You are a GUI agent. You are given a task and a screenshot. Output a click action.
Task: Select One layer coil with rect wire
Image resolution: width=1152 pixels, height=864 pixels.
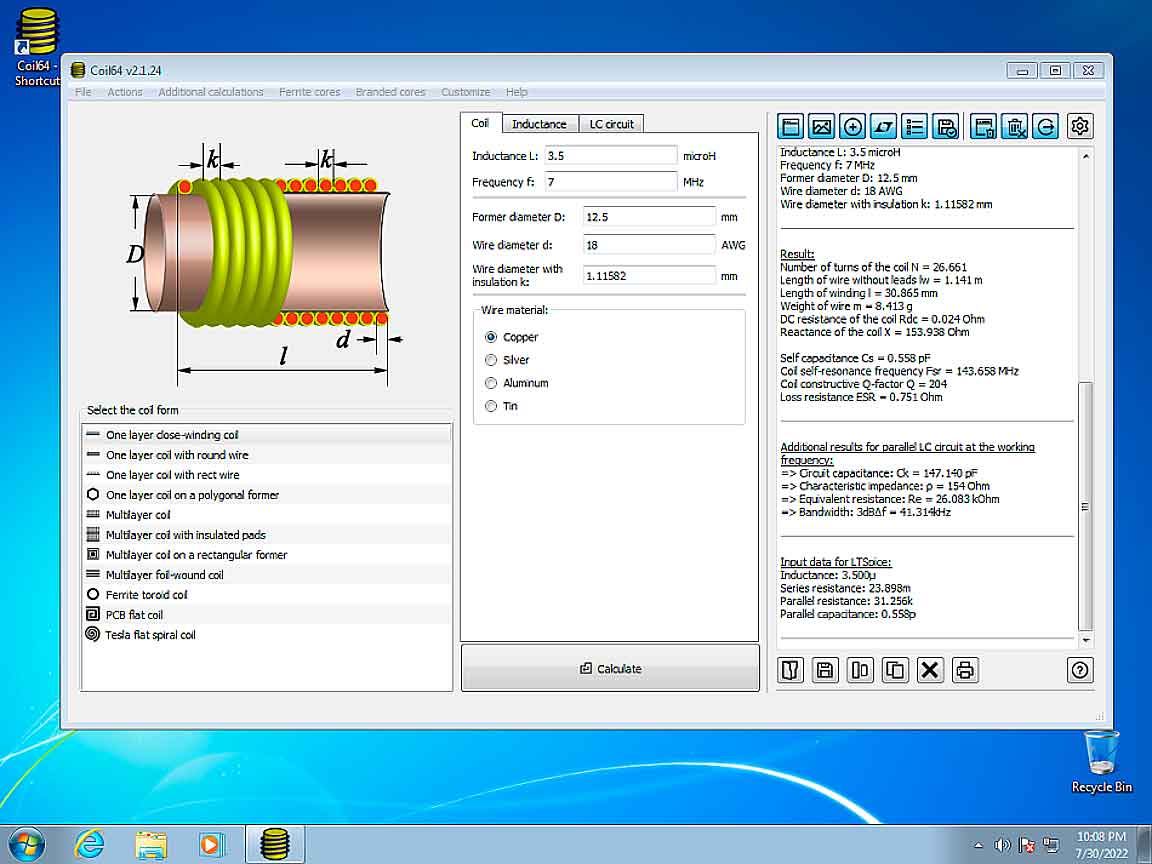(x=266, y=475)
